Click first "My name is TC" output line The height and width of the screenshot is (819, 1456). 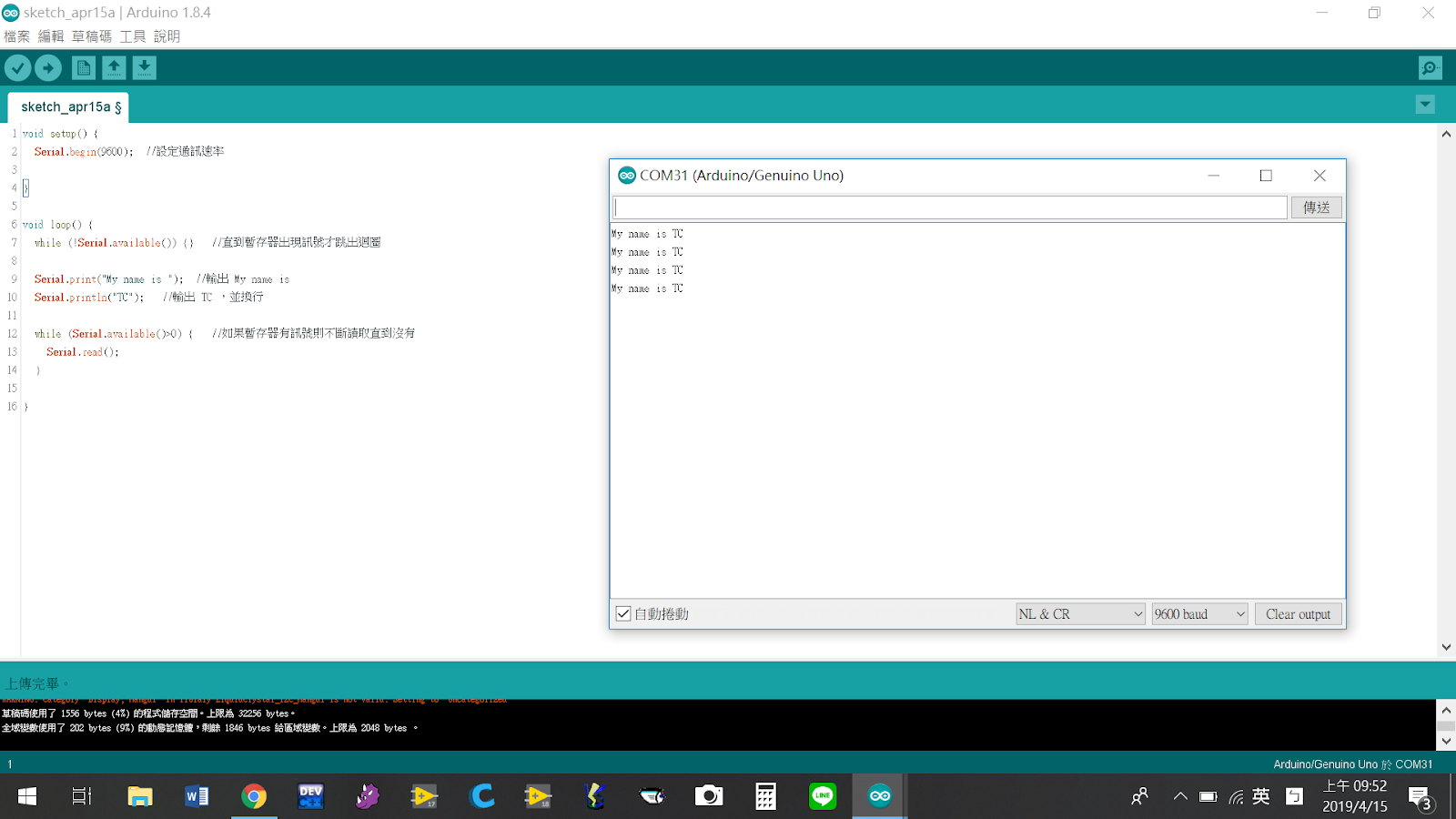click(647, 234)
